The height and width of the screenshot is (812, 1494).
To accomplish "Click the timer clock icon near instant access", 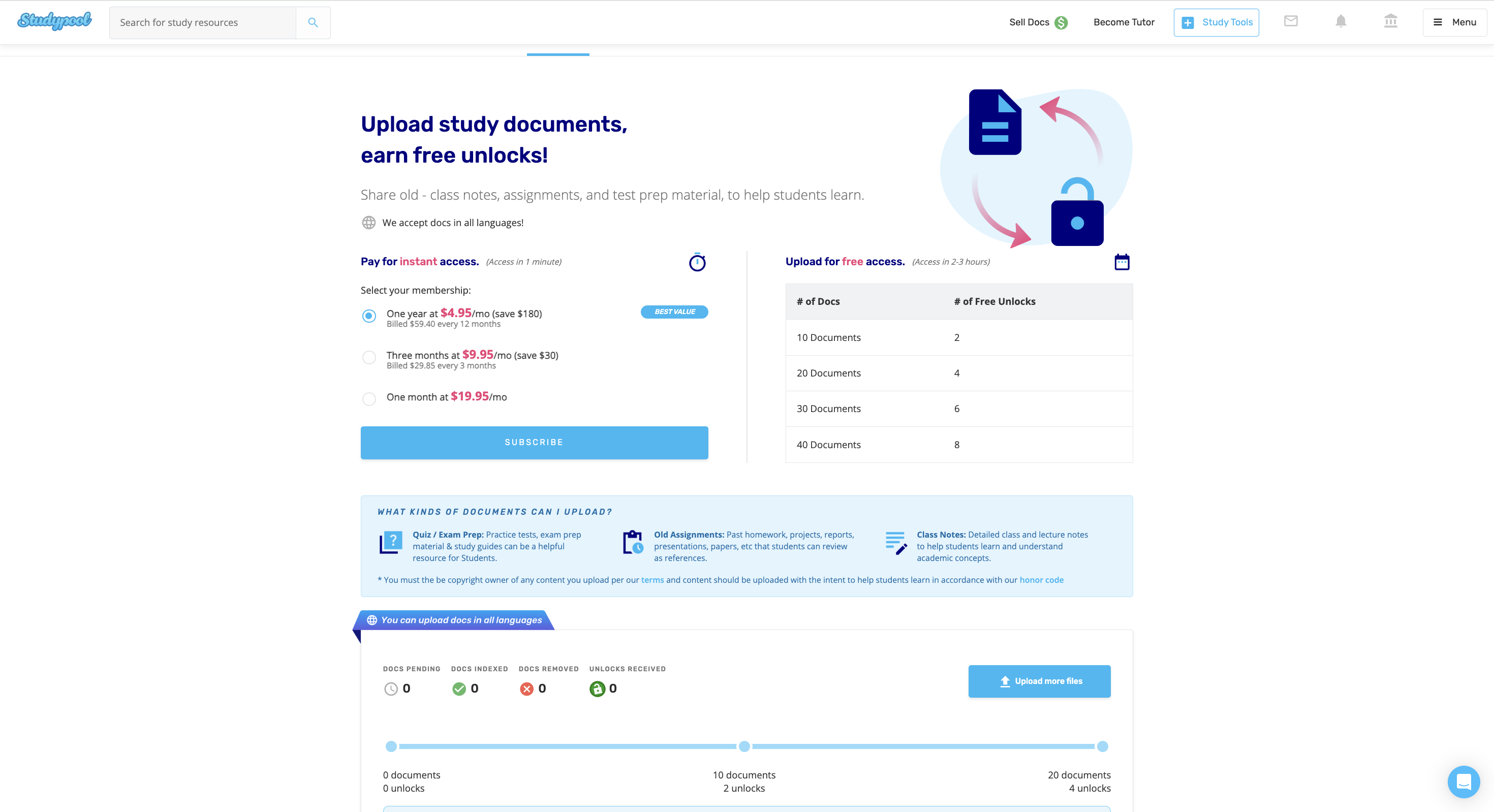I will [x=697, y=261].
